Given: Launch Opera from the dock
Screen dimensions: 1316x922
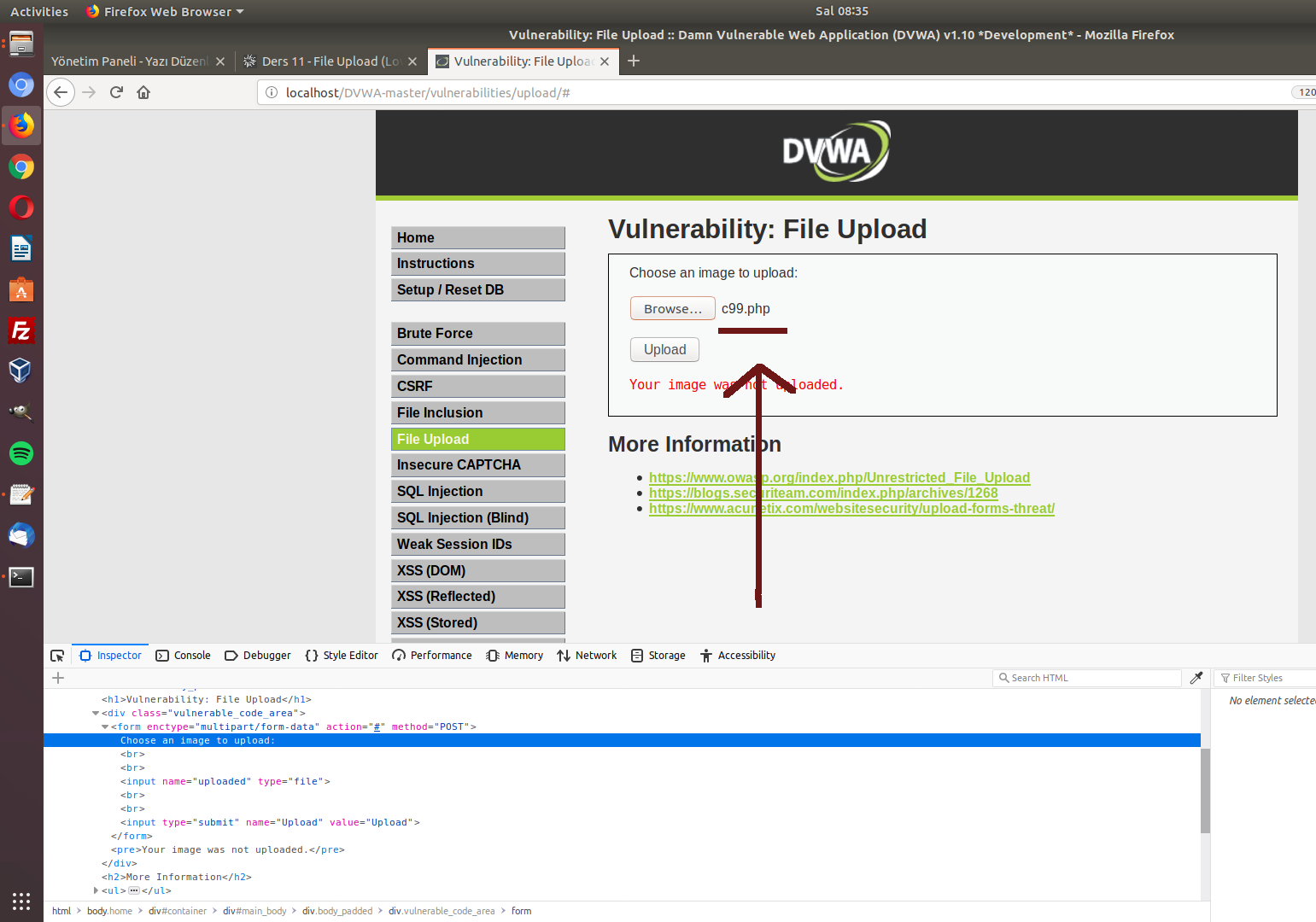Looking at the screenshot, I should coord(21,207).
